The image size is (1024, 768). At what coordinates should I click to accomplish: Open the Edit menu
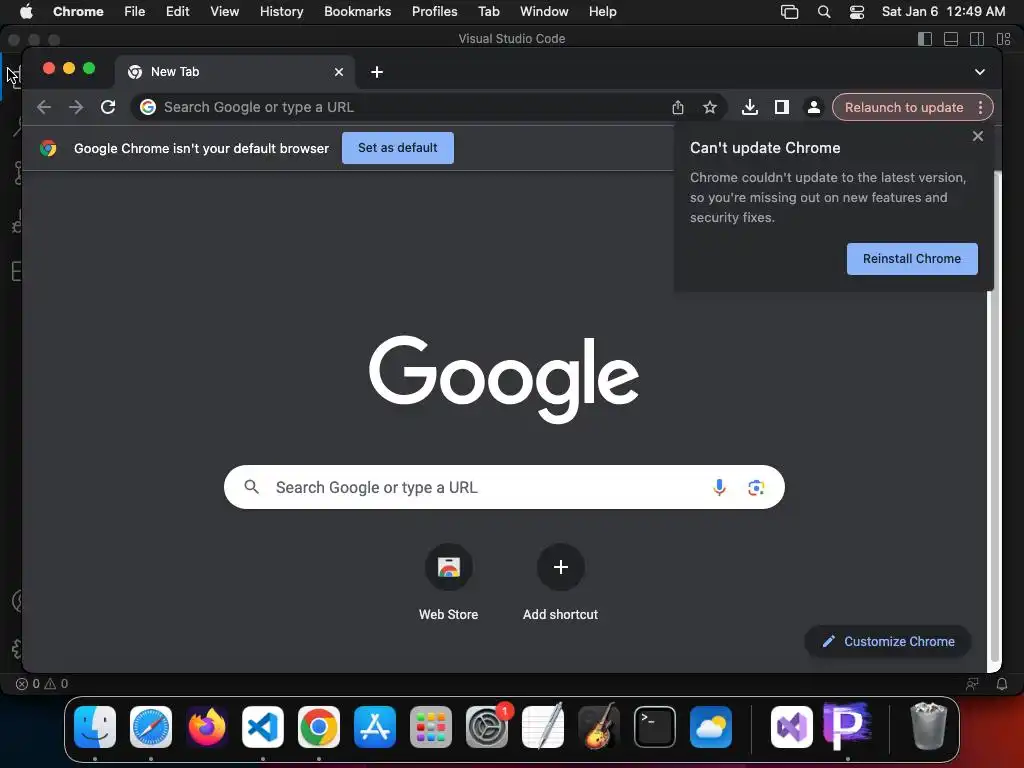click(178, 11)
